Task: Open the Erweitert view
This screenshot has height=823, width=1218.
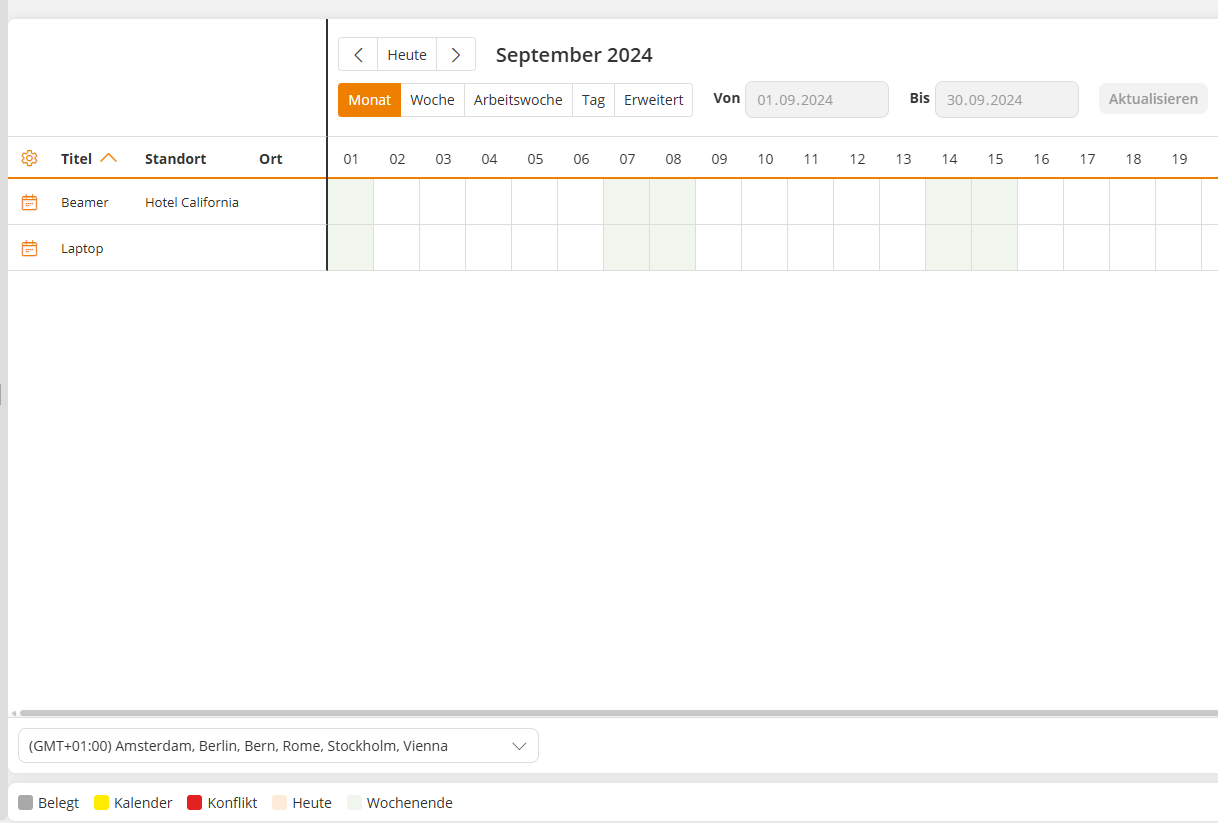Action: (x=653, y=100)
